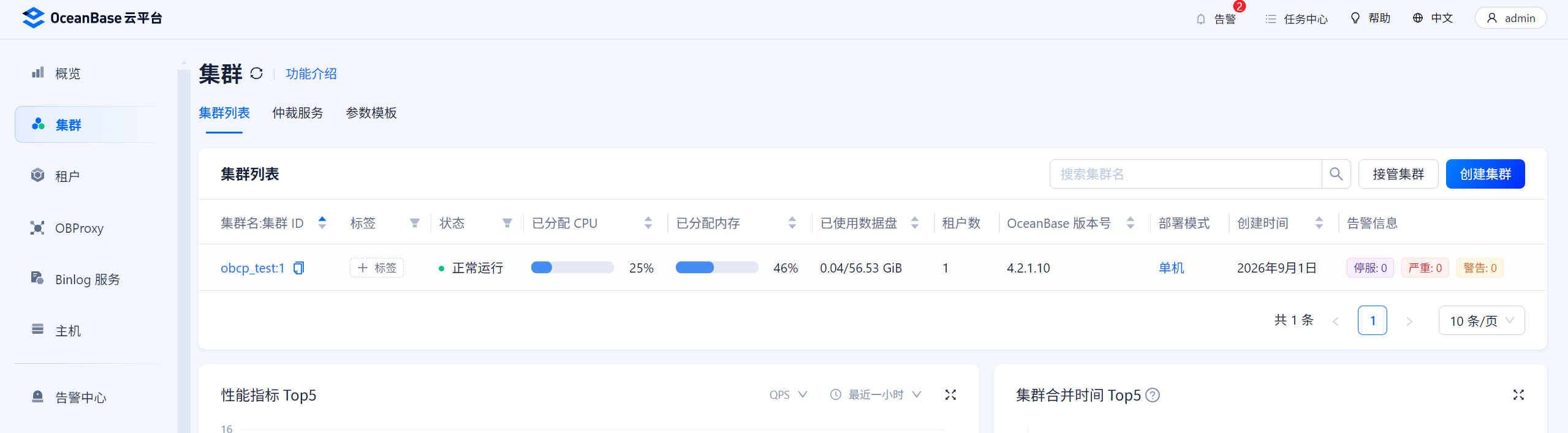Click the Binlog service icon
The height and width of the screenshot is (433, 1568).
(x=37, y=278)
